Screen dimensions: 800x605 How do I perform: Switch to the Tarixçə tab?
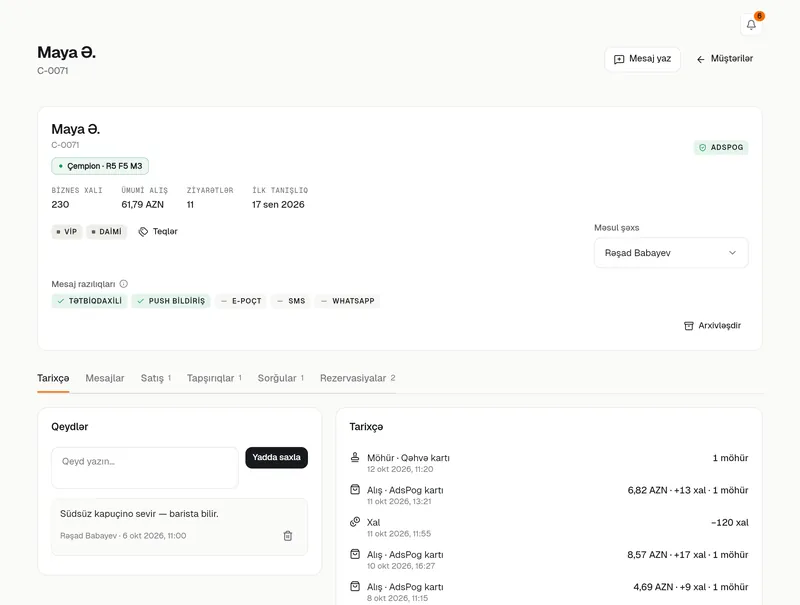coord(53,378)
